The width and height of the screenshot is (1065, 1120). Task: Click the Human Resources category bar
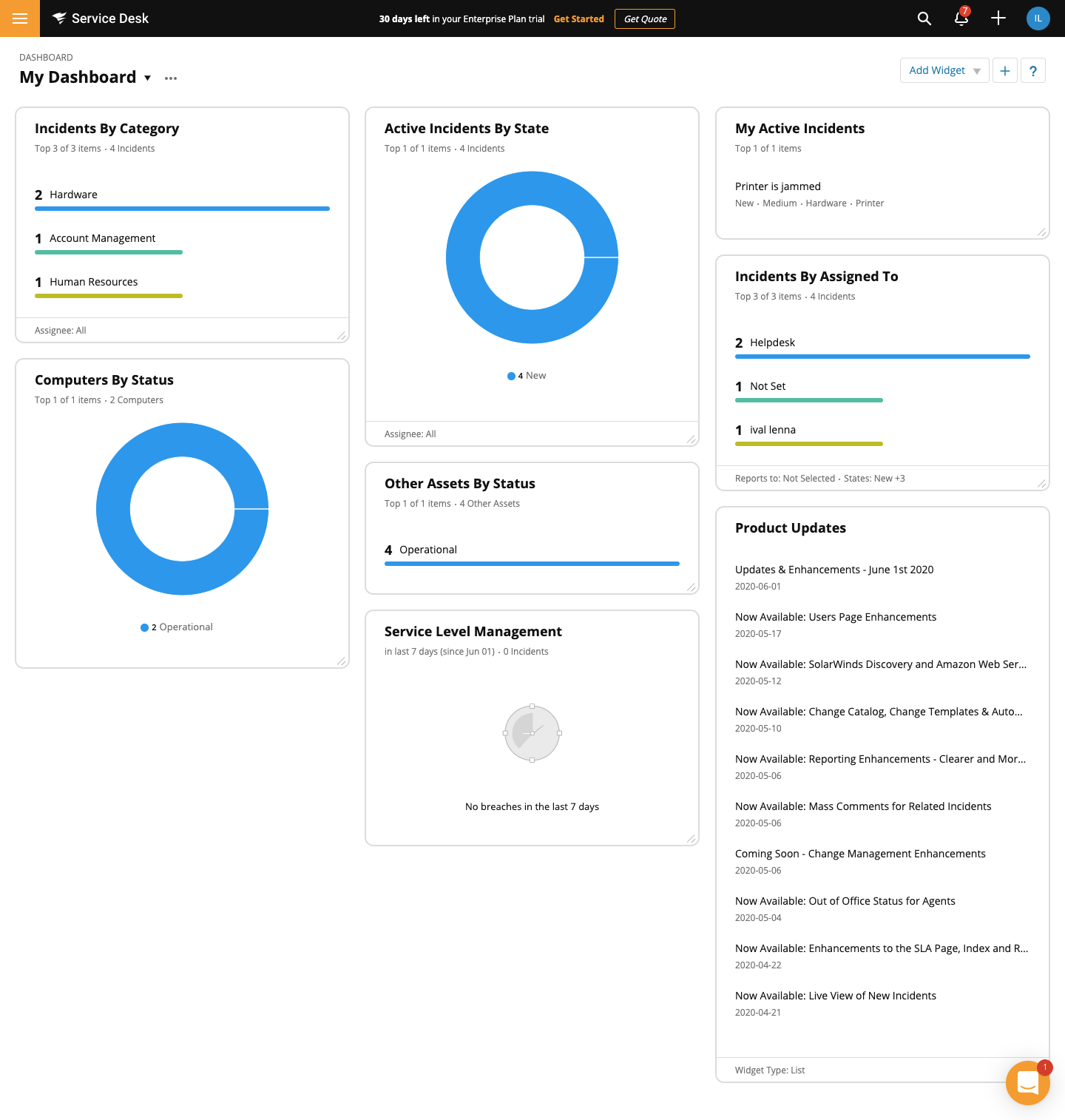(x=109, y=296)
